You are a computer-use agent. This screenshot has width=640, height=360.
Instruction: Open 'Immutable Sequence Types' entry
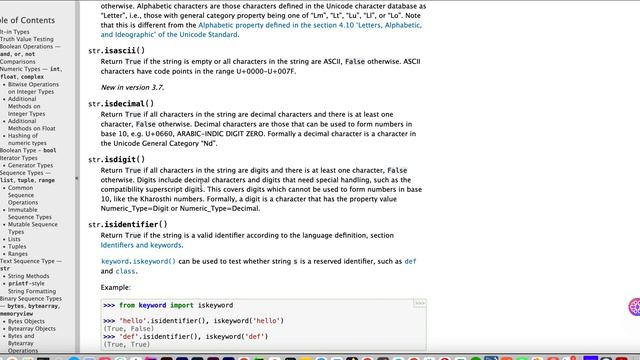click(29, 213)
